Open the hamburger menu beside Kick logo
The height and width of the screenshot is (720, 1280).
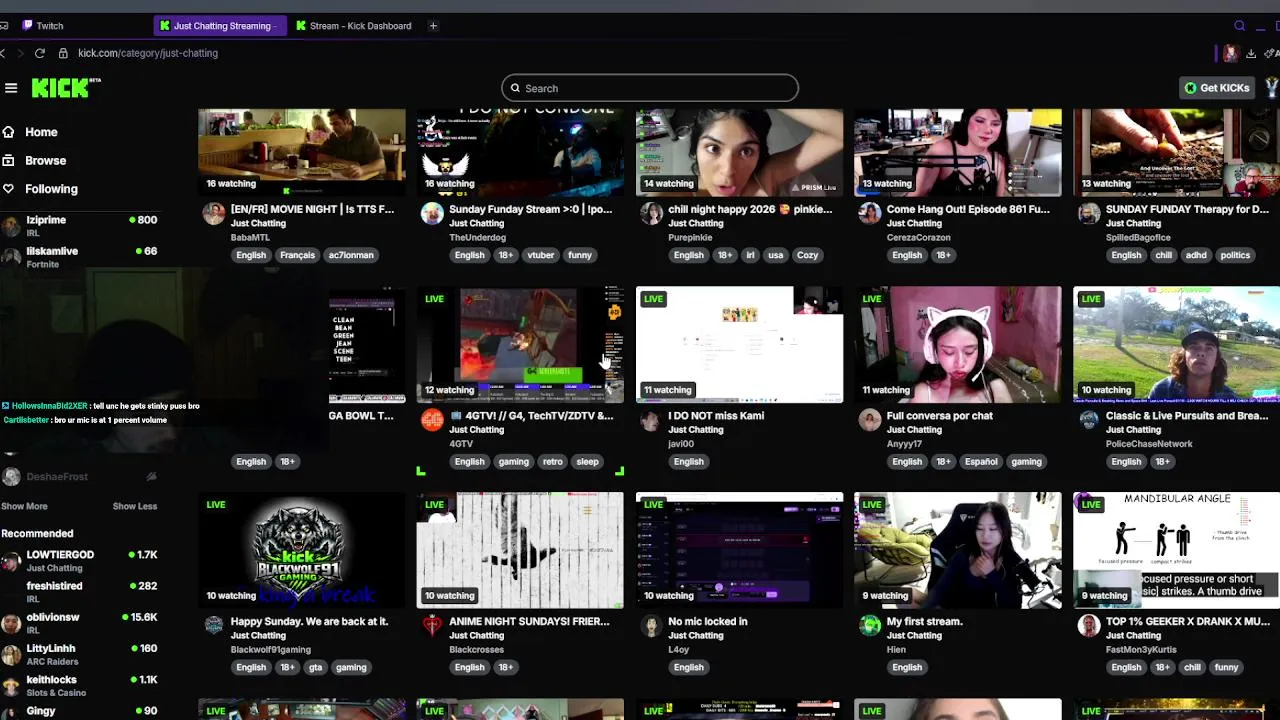tap(11, 88)
